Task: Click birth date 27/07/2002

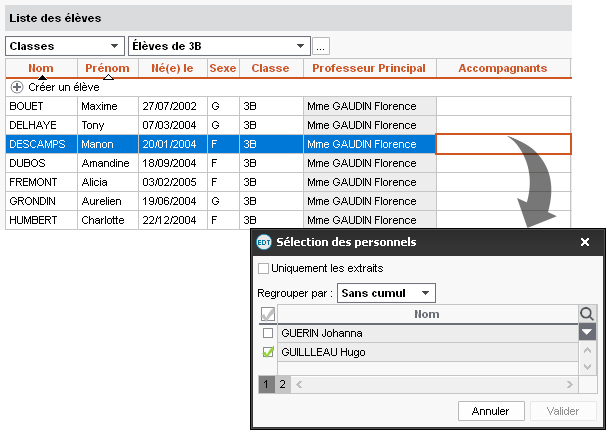Action: pyautogui.click(x=169, y=106)
